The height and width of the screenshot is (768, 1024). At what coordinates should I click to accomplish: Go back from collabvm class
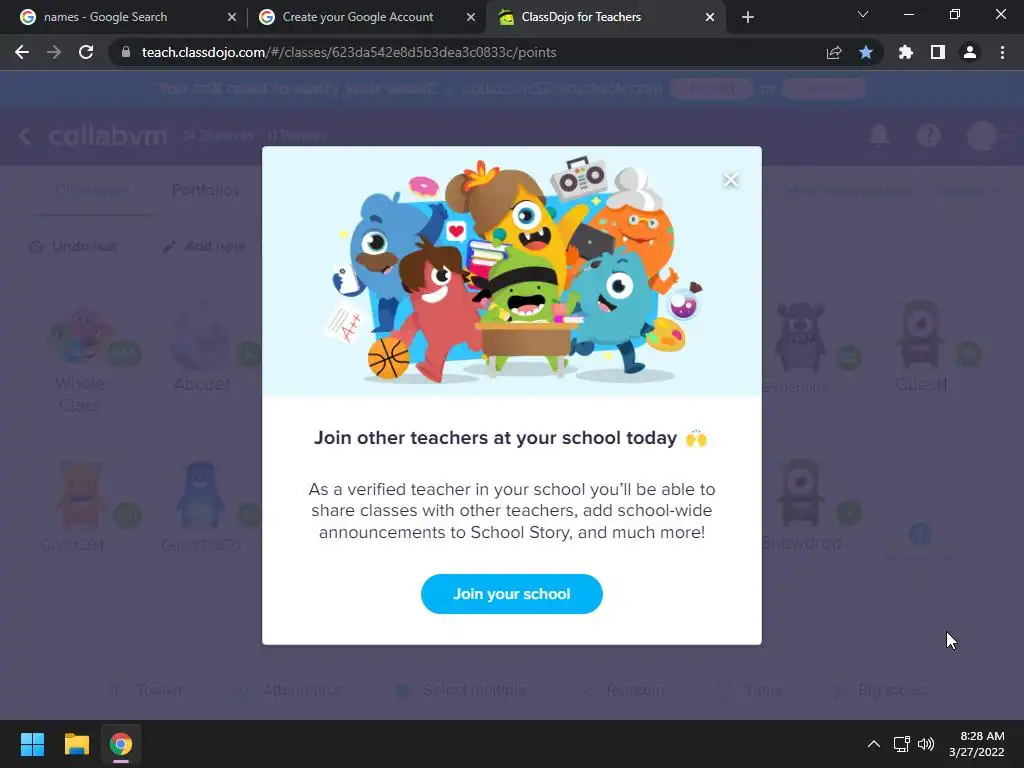pyautogui.click(x=25, y=136)
